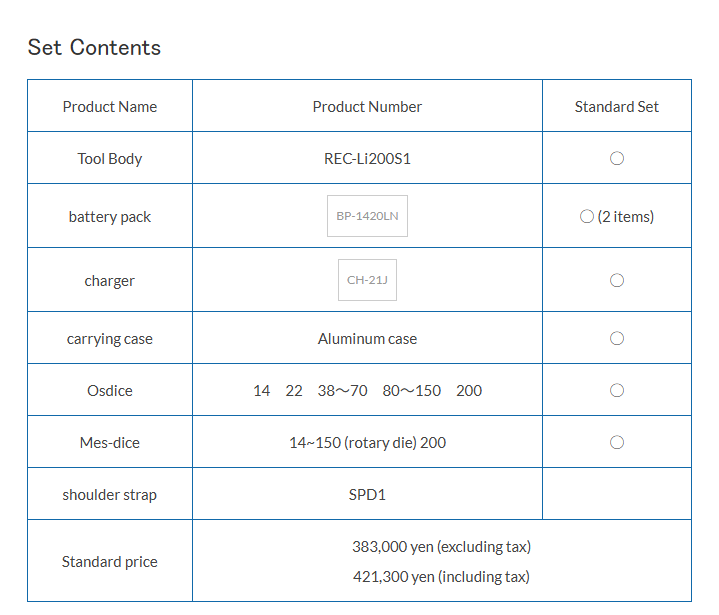The height and width of the screenshot is (615, 719).
Task: Select the 421,300 yen including tax text
Action: tap(442, 576)
